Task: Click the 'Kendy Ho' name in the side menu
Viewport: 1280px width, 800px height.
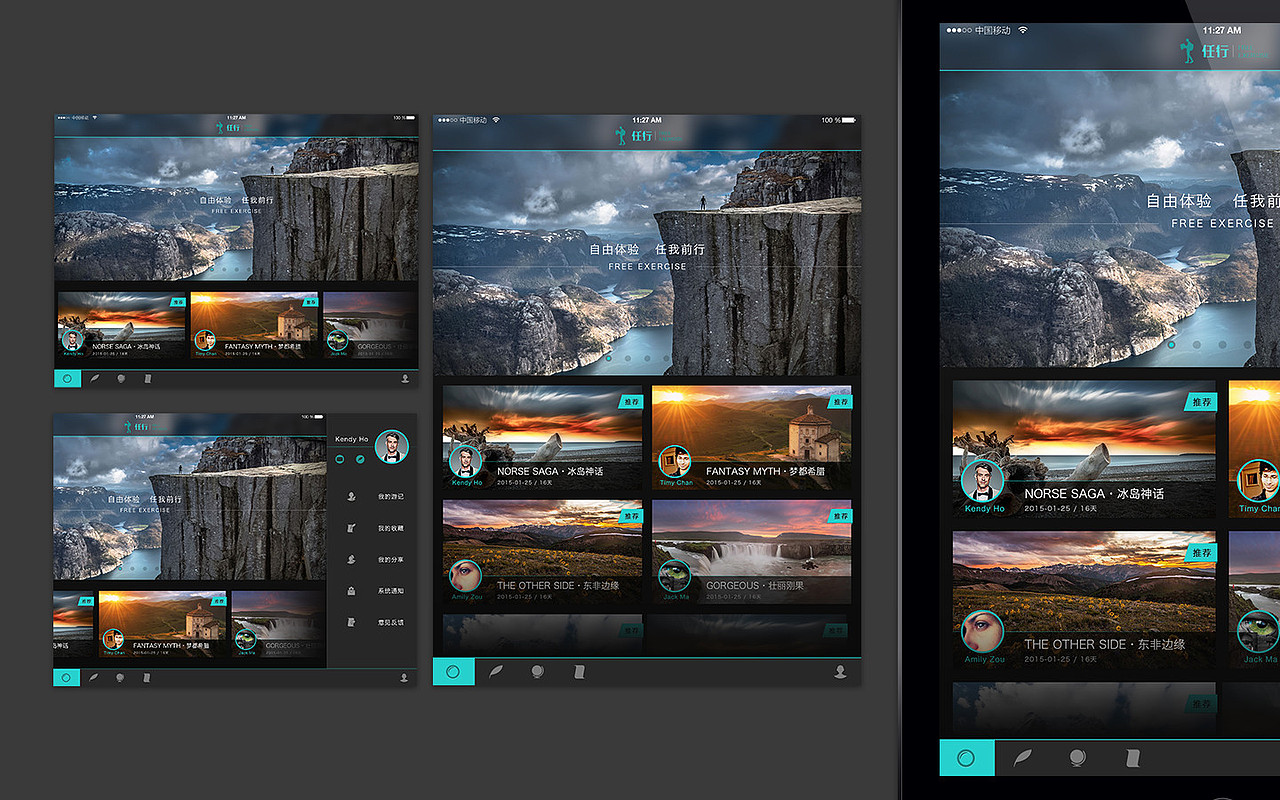Action: [x=351, y=439]
